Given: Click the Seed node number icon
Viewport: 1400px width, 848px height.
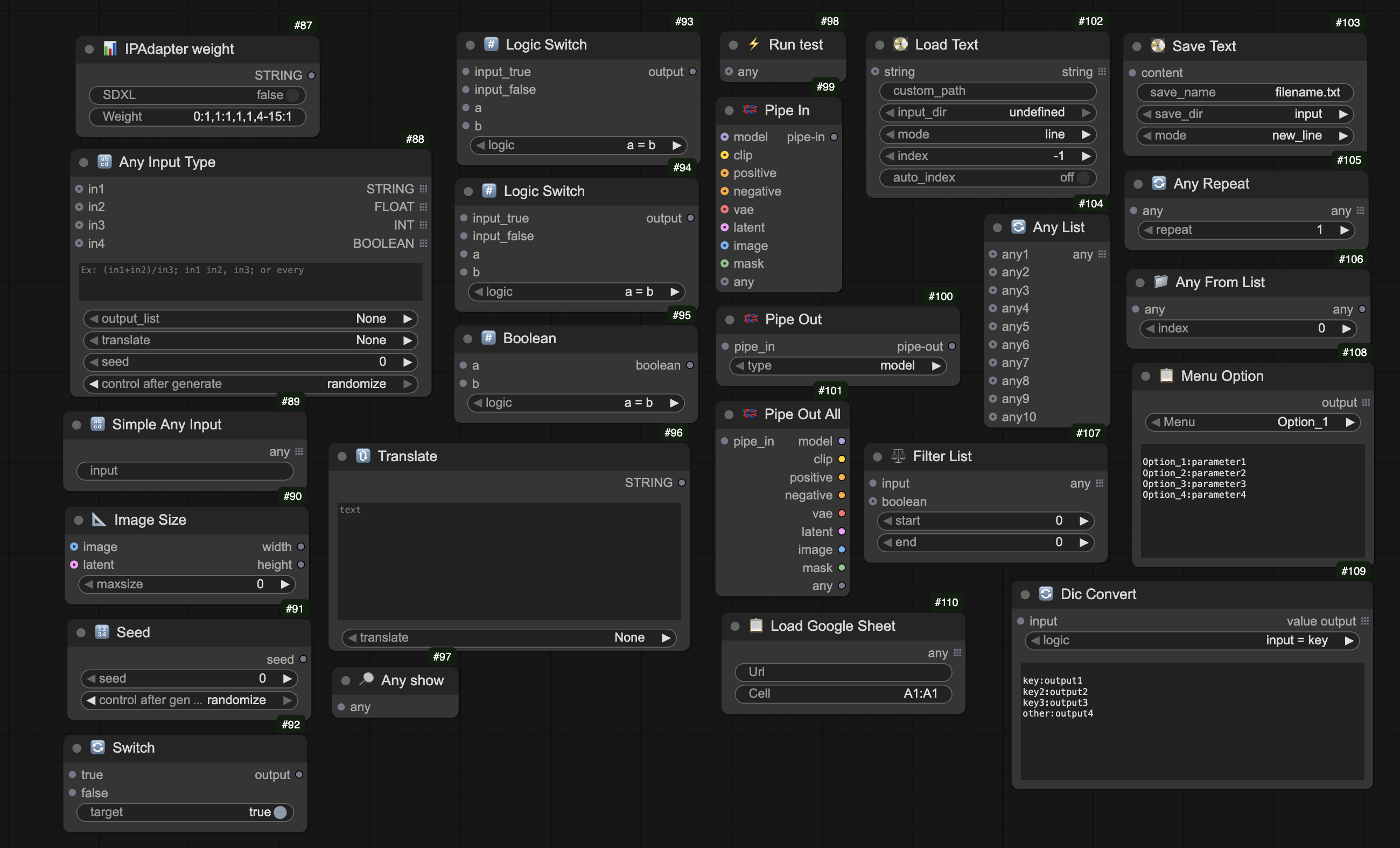Looking at the screenshot, I should [x=102, y=632].
